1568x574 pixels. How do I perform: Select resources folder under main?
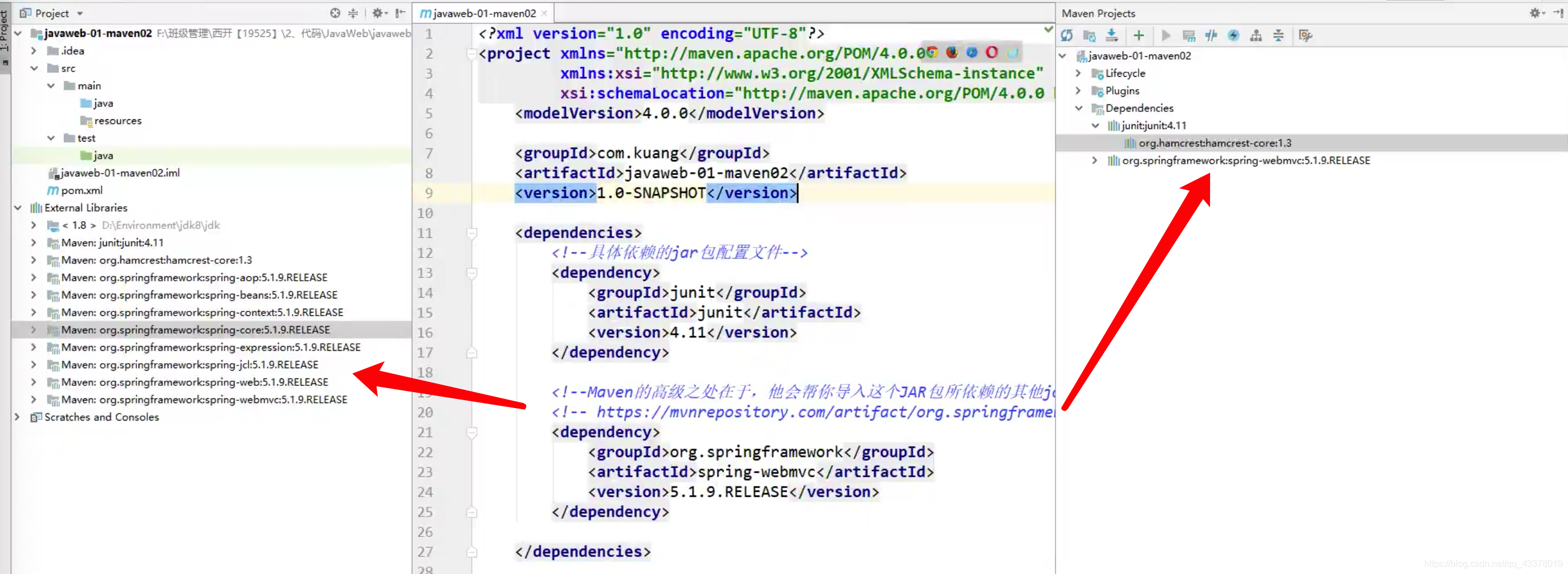tap(111, 121)
